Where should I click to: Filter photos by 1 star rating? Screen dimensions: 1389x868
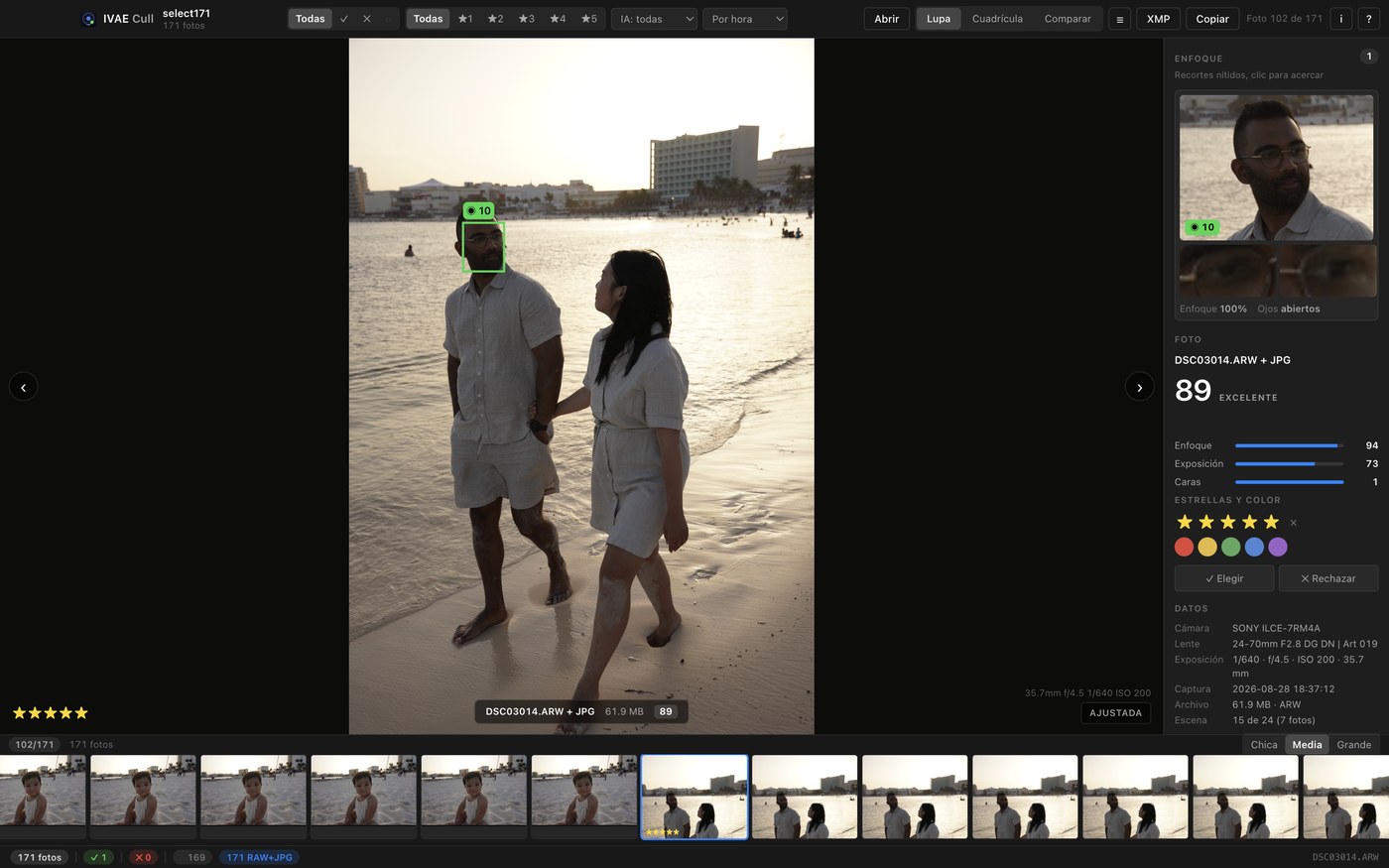[x=465, y=19]
